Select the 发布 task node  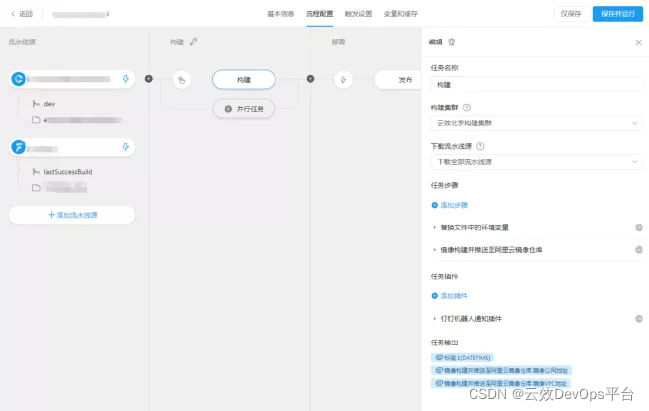(398, 80)
